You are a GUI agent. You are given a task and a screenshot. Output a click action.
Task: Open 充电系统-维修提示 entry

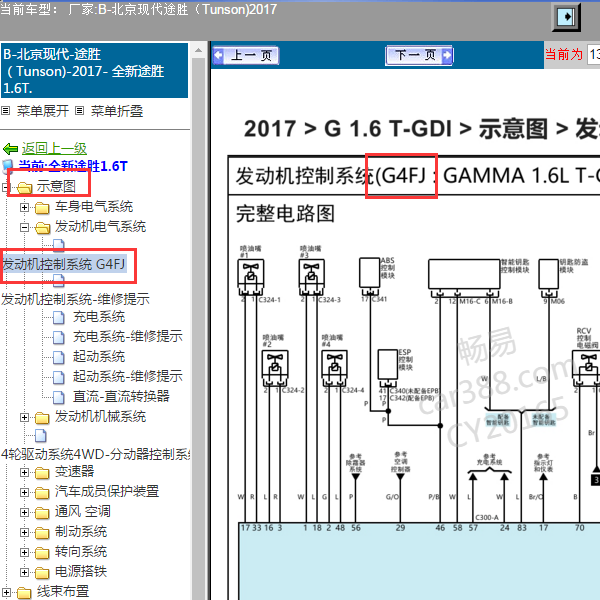pyautogui.click(x=128, y=336)
